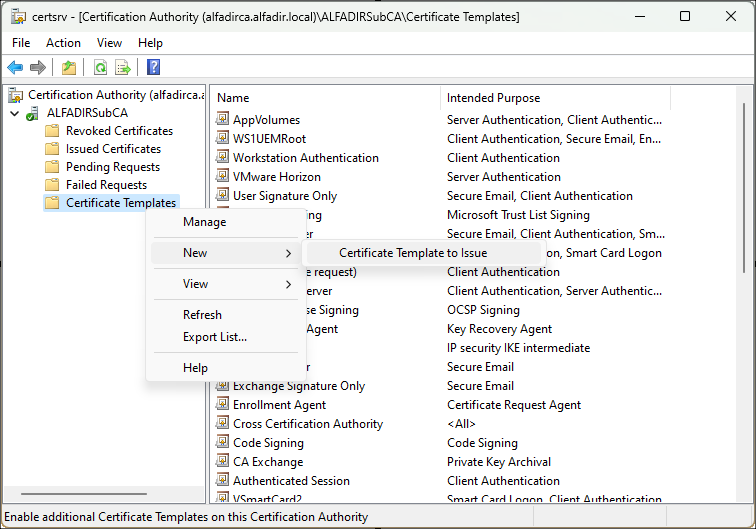The image size is (756, 529).
Task: Click the Refresh toolbar icon
Action: coord(100,68)
